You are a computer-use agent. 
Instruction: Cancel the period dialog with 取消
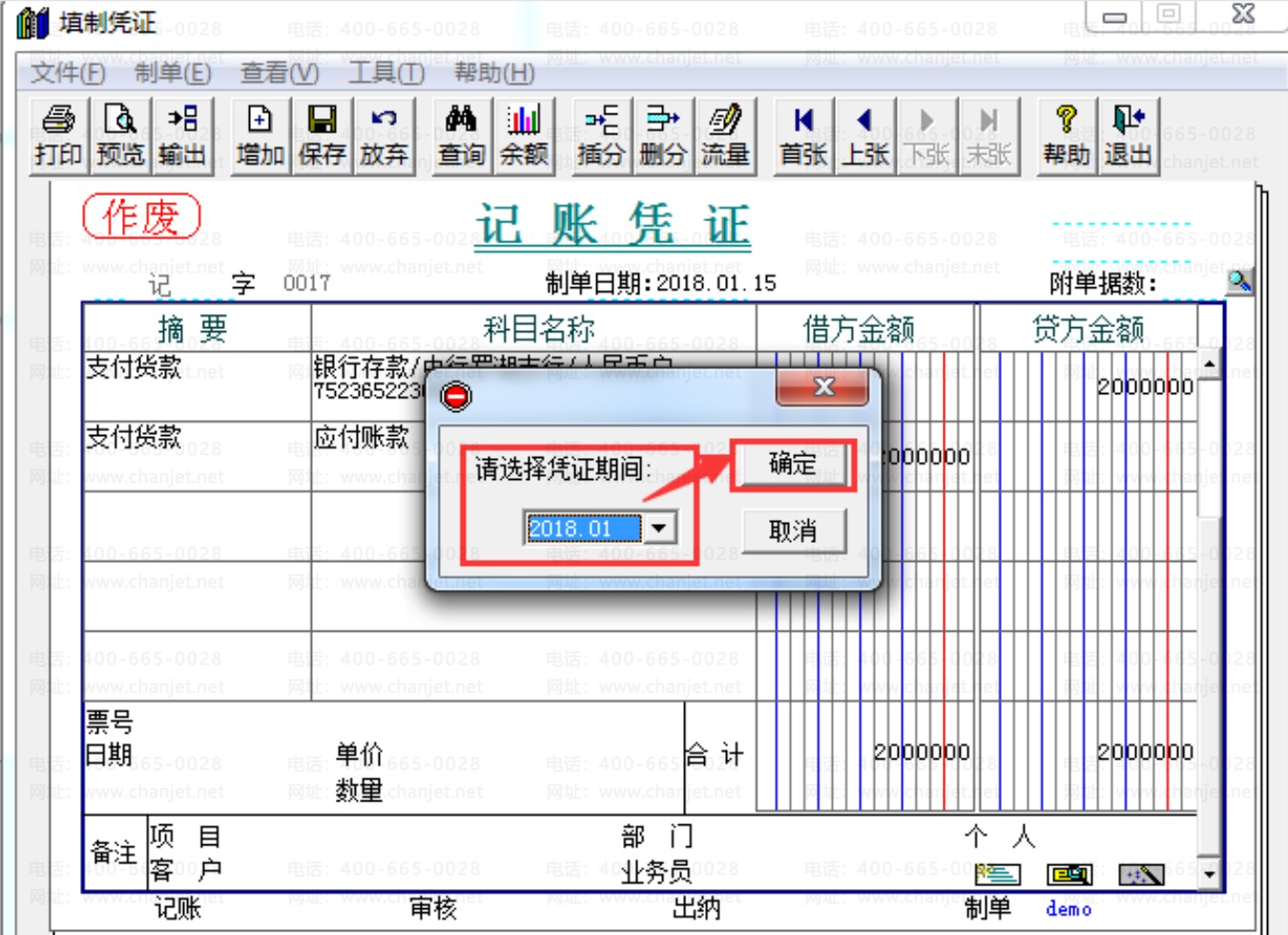tap(793, 530)
